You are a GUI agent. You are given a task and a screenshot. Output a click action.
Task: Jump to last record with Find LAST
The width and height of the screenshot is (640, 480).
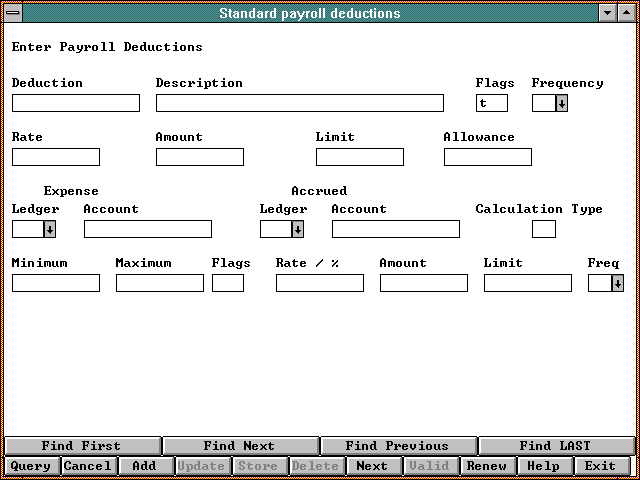[x=555, y=446]
